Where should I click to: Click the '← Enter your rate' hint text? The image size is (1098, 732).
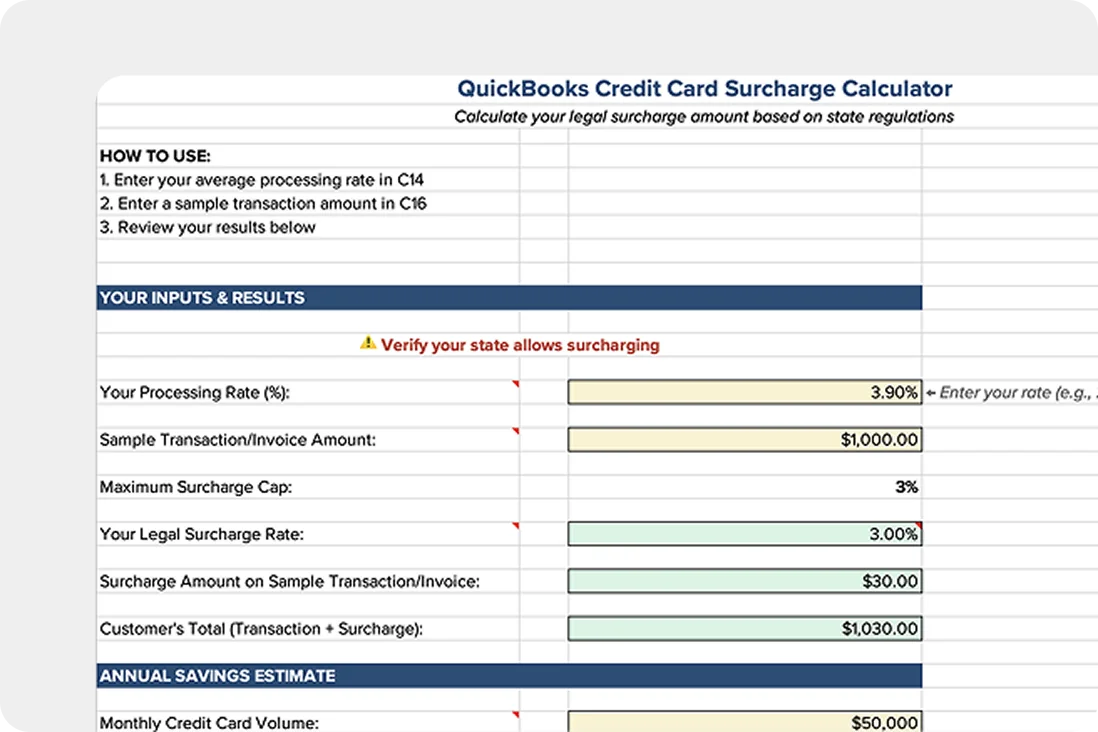[1011, 393]
